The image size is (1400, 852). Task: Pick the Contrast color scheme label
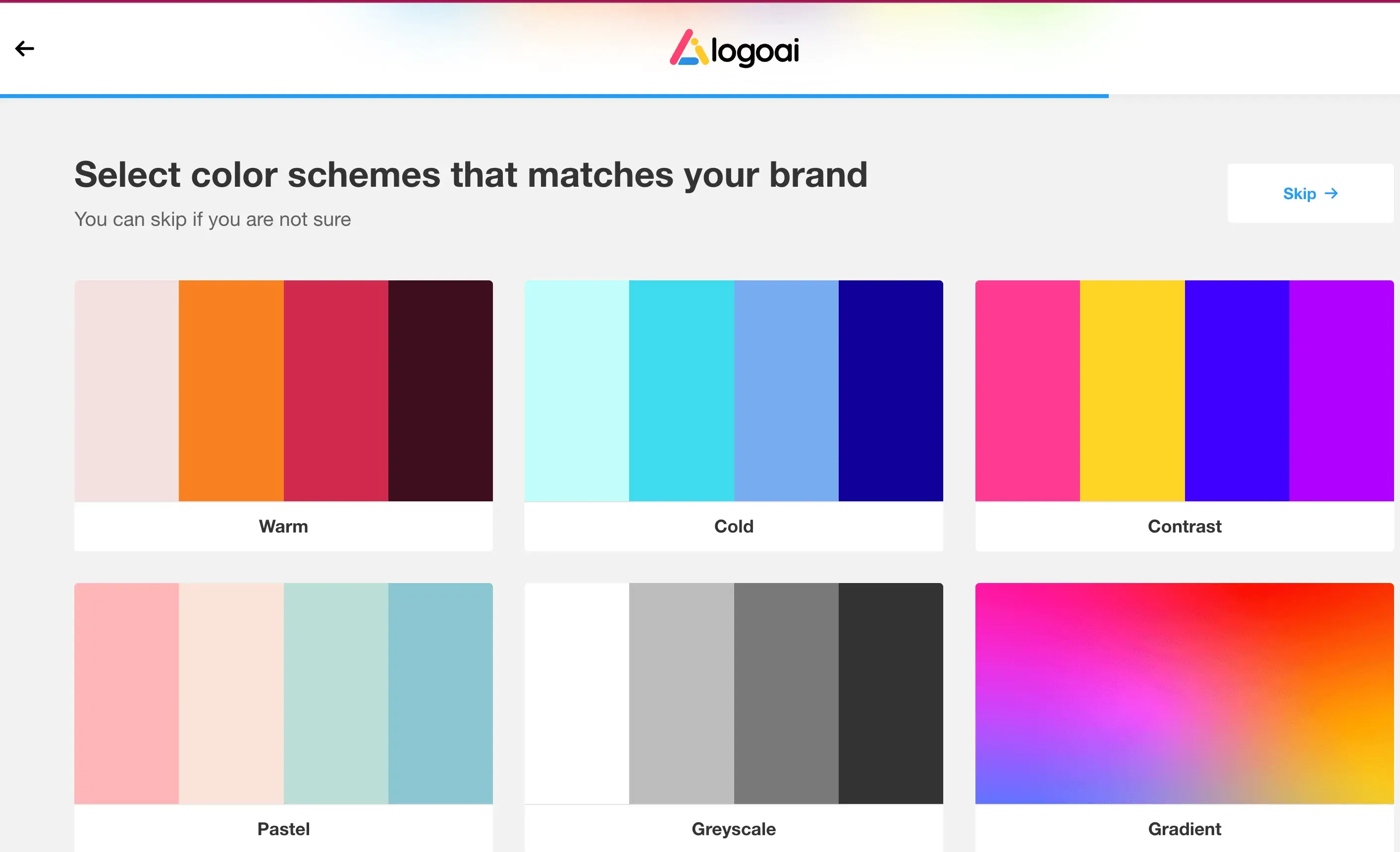pos(1184,527)
